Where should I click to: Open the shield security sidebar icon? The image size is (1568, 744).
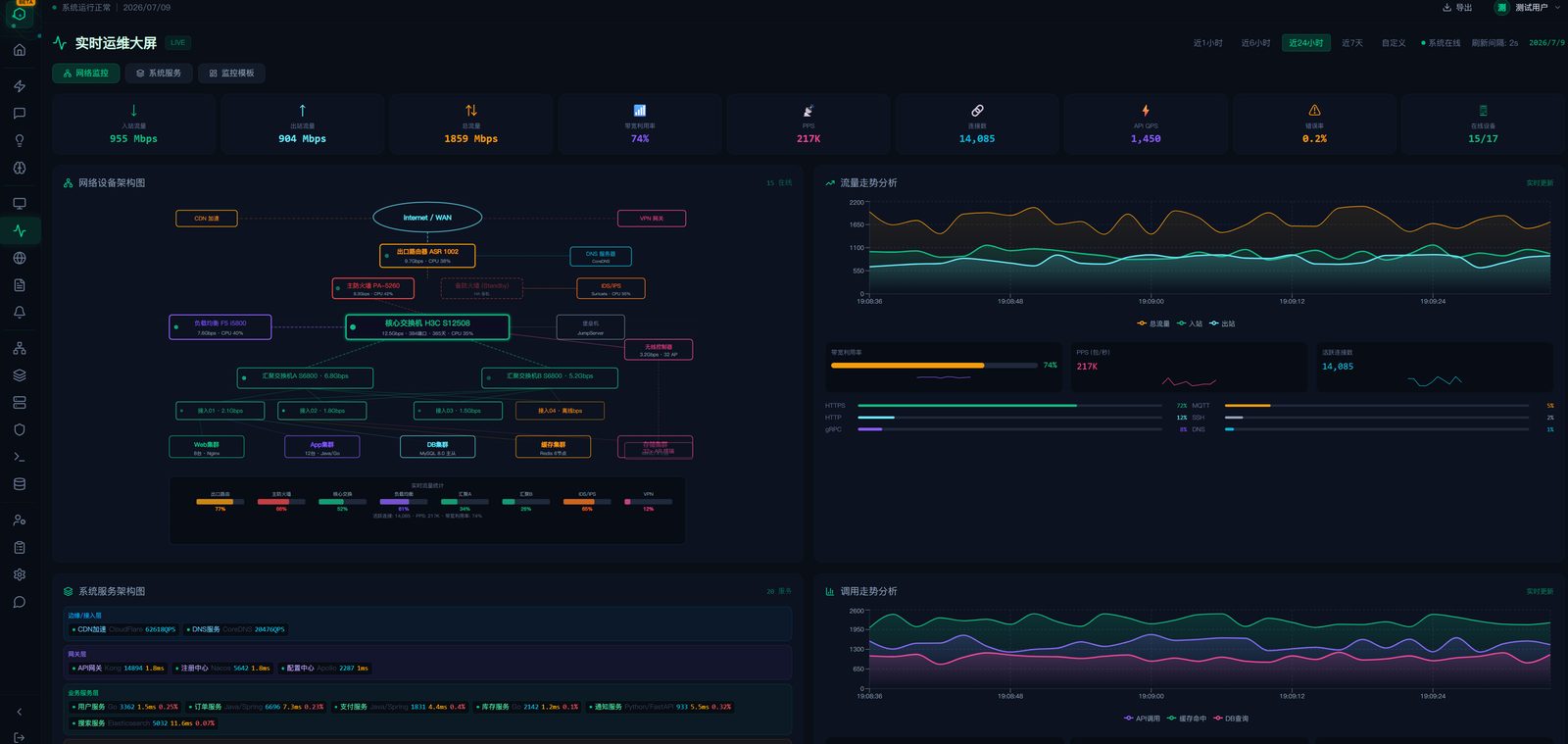tap(20, 430)
